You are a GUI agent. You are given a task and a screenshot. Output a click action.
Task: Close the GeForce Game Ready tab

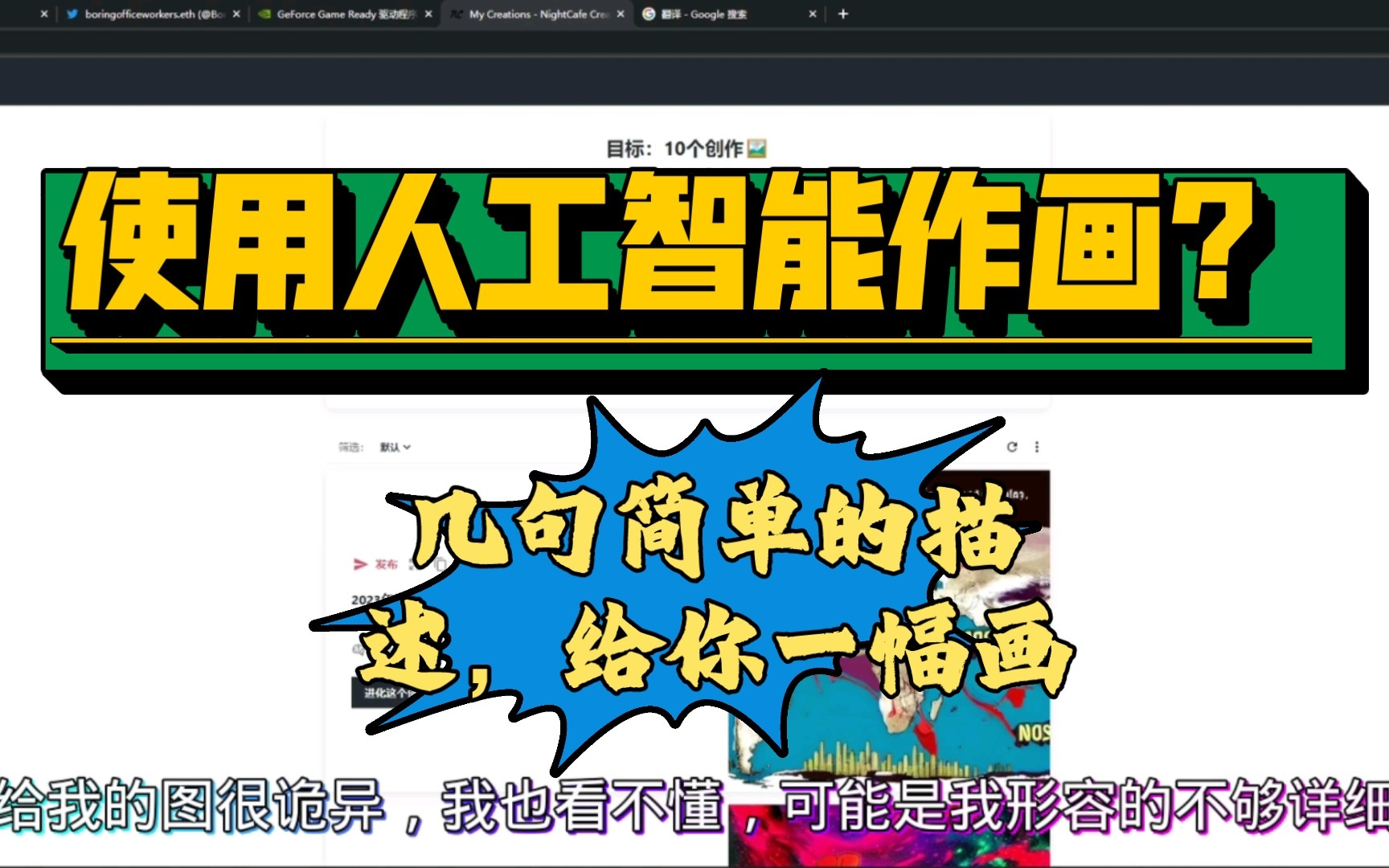(428, 14)
